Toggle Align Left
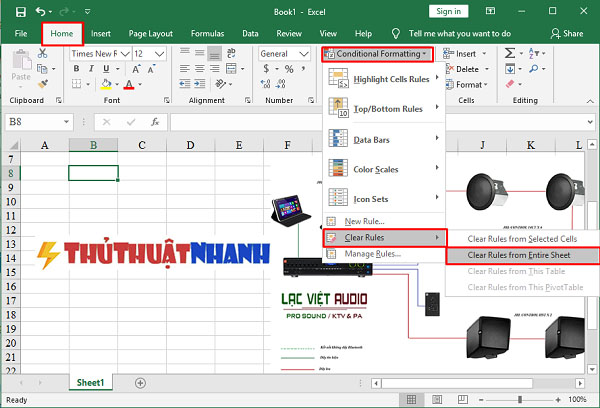Image resolution: width=600 pixels, height=408 pixels. pos(185,69)
